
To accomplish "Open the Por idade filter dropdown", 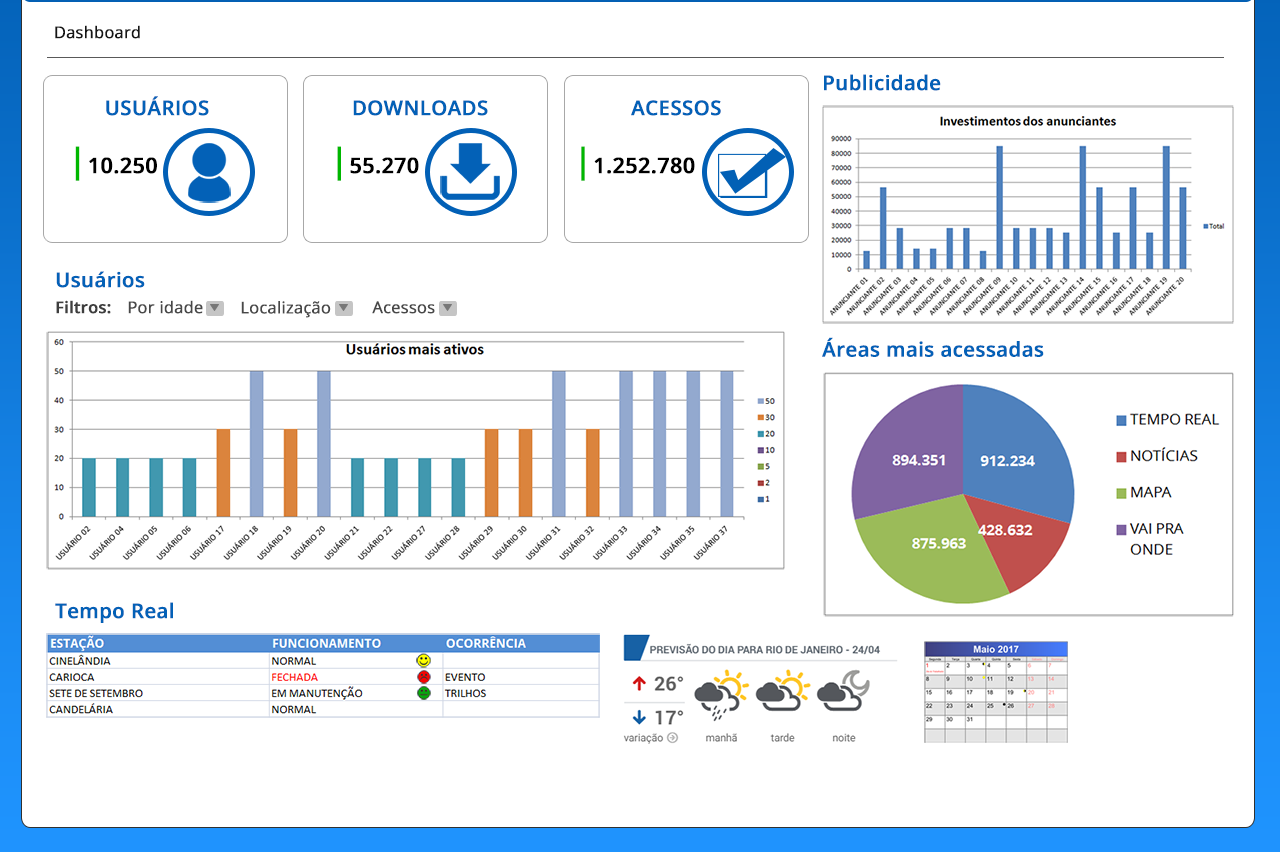I will pyautogui.click(x=215, y=308).
